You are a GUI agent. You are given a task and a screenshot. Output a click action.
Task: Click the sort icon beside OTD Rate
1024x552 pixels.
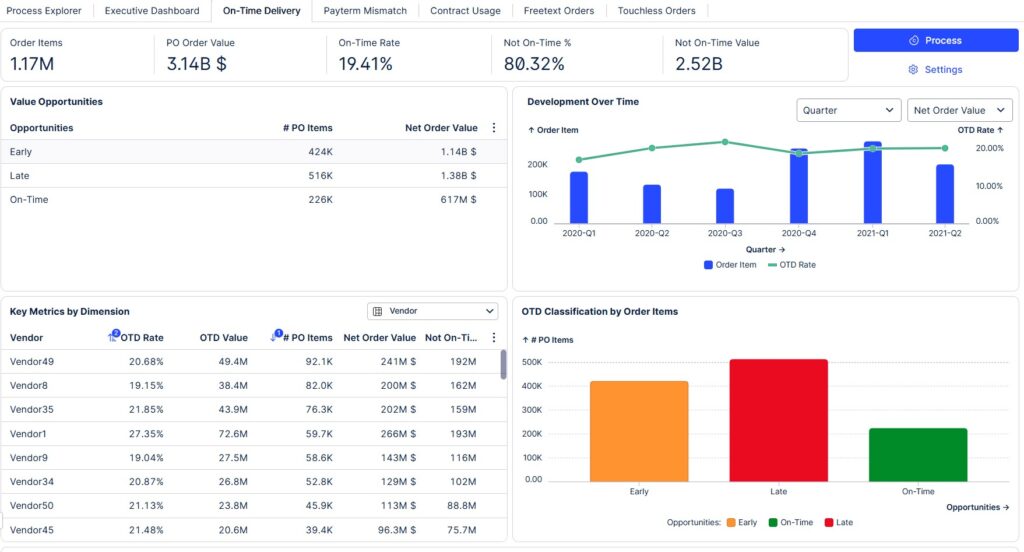pyautogui.click(x=113, y=337)
